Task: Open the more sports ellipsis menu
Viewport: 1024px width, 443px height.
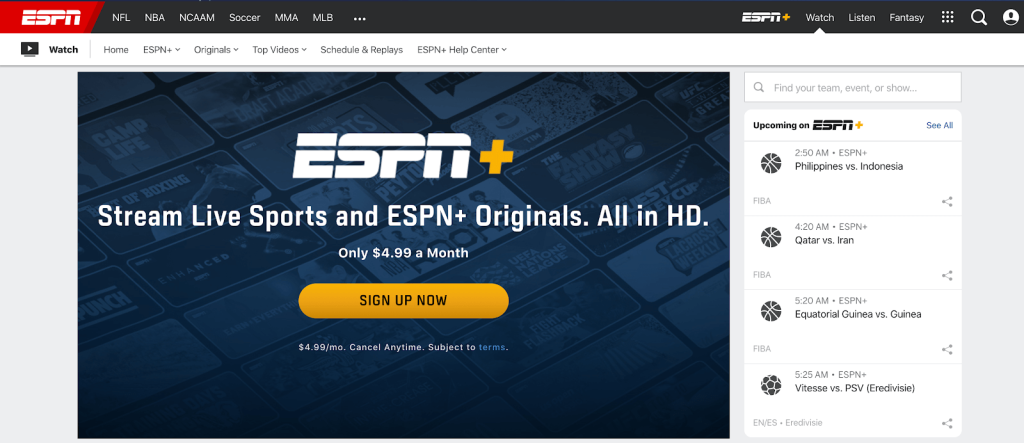Action: point(360,18)
